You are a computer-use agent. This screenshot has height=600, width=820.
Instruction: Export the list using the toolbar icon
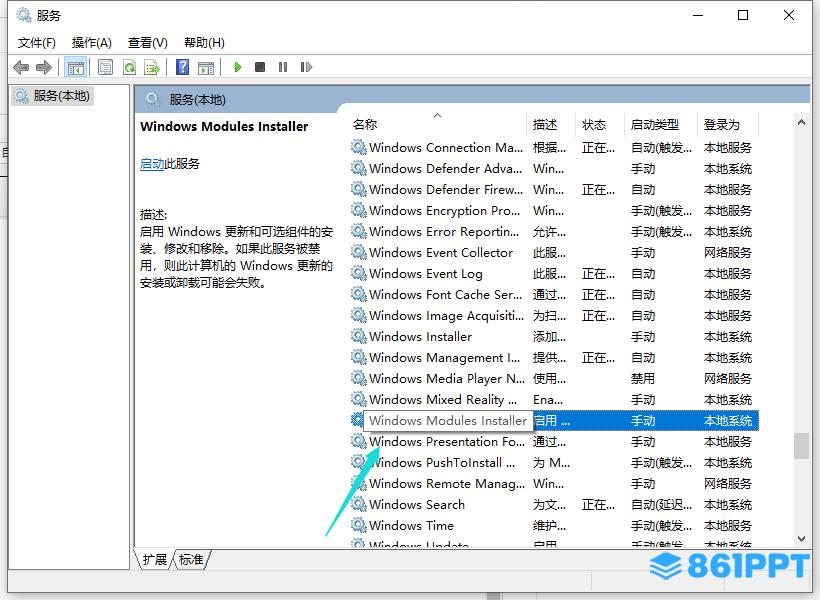click(152, 67)
